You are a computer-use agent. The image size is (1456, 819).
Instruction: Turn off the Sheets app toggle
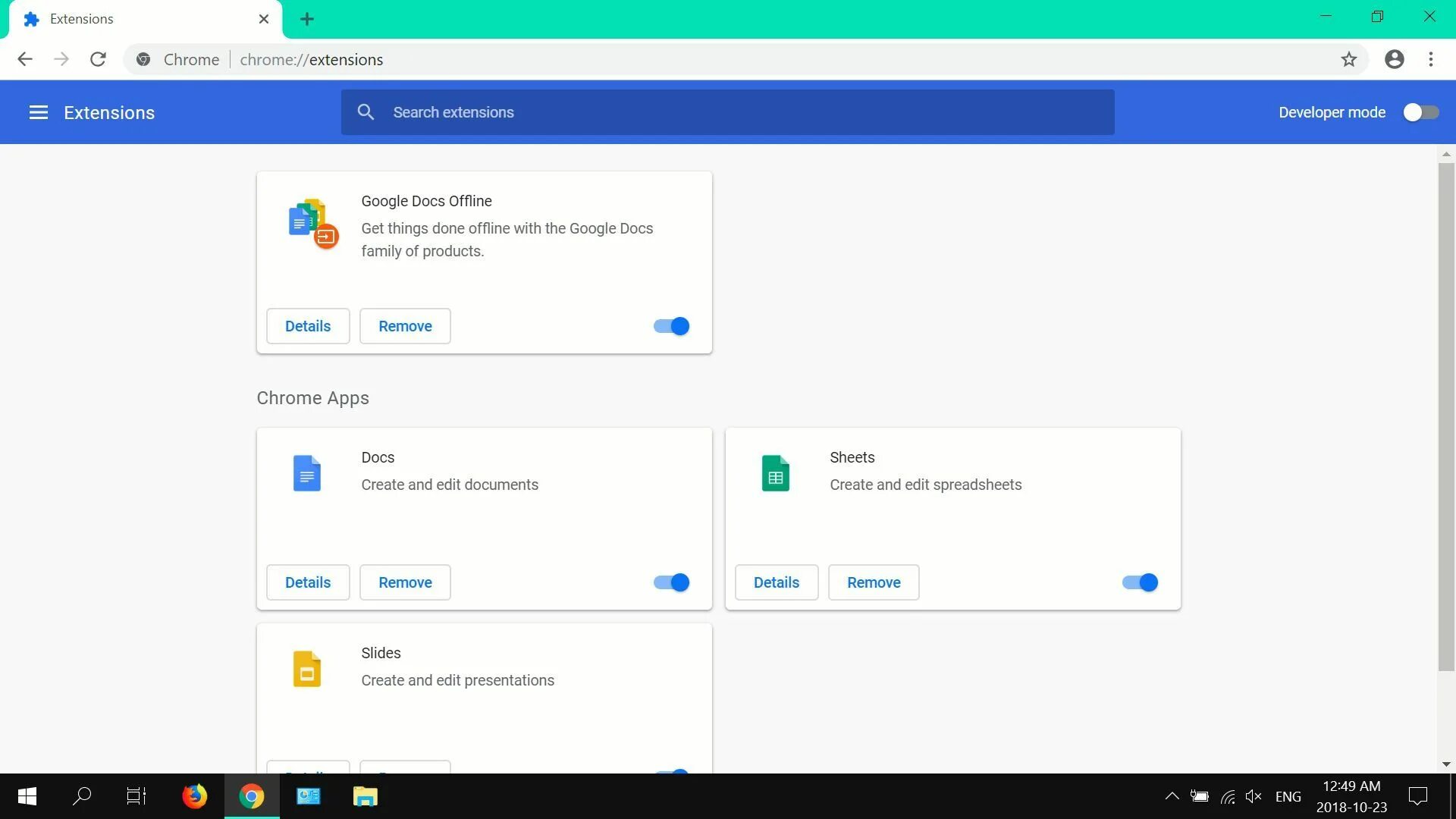click(x=1140, y=582)
